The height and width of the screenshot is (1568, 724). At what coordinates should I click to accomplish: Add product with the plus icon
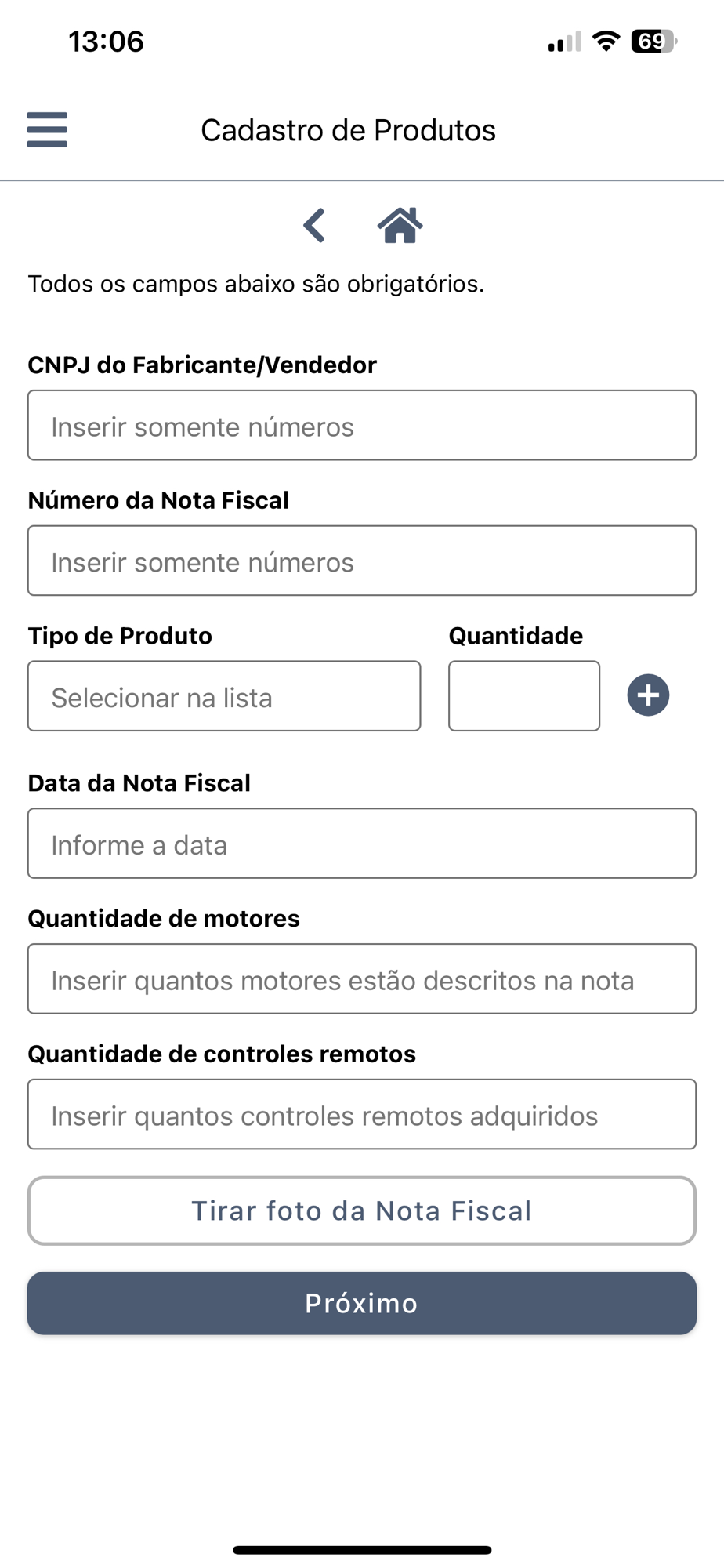pyautogui.click(x=648, y=695)
